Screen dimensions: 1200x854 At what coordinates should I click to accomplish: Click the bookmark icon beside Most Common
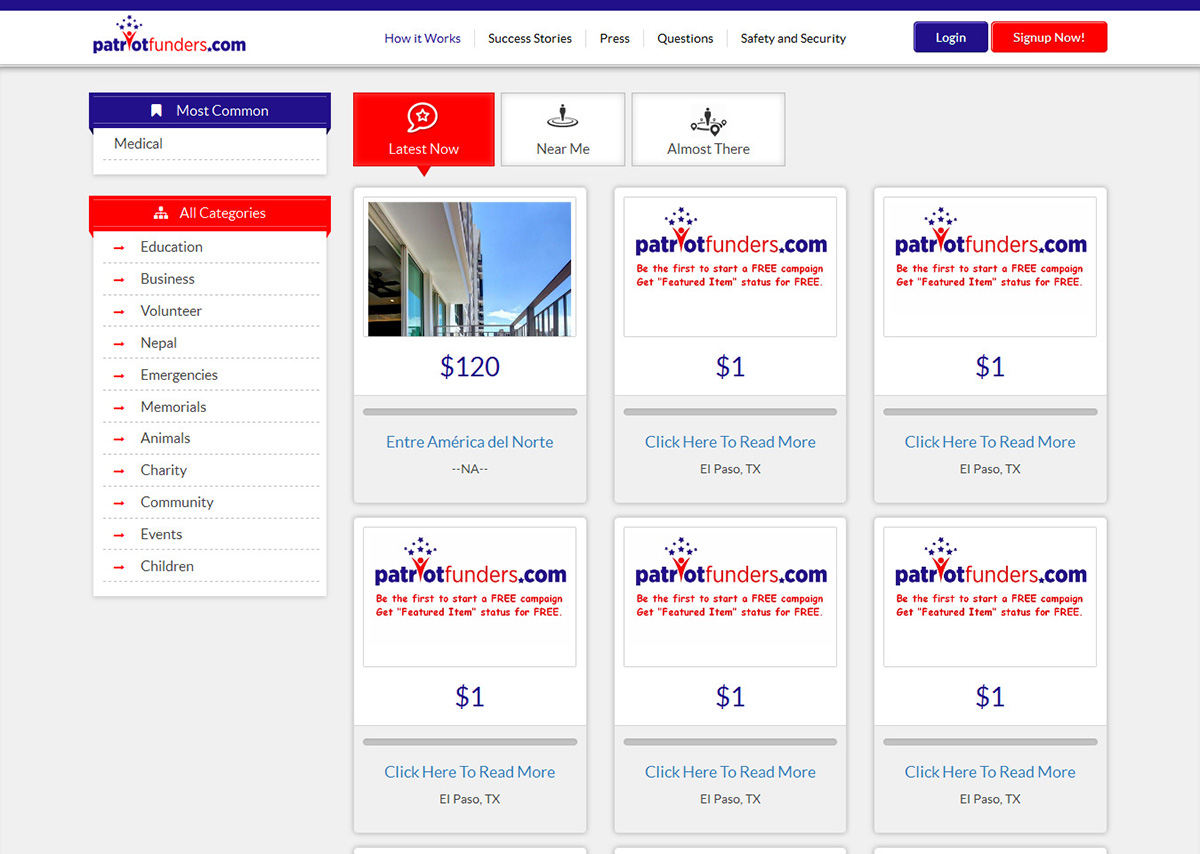click(x=156, y=111)
